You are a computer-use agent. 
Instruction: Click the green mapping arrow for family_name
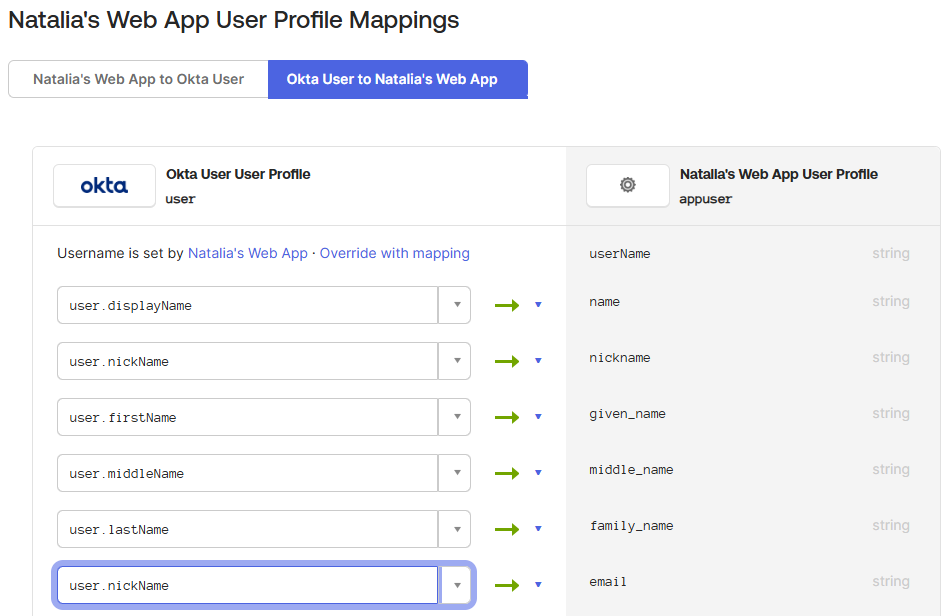pyautogui.click(x=507, y=529)
